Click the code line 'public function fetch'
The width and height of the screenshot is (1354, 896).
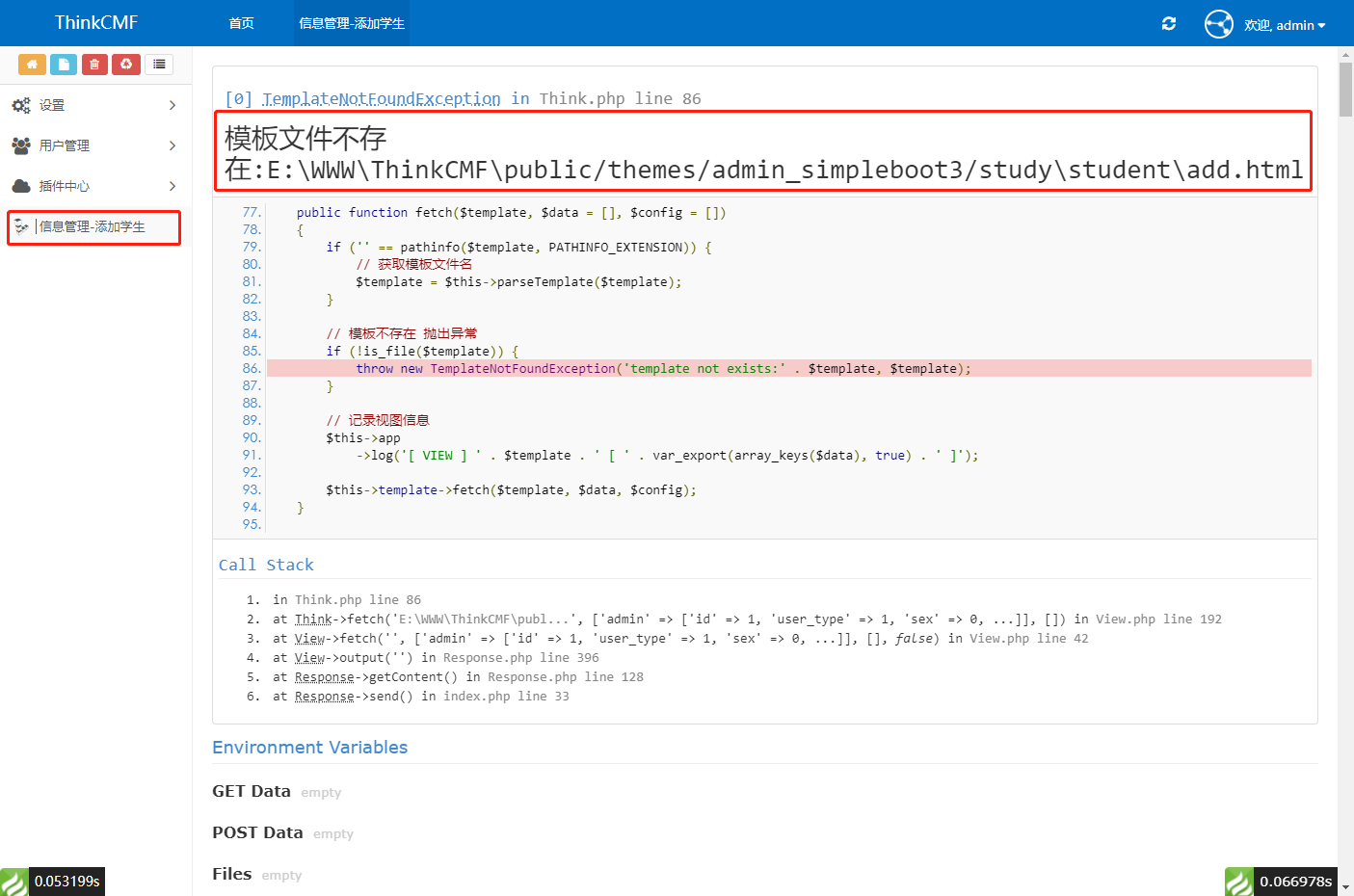coord(512,212)
